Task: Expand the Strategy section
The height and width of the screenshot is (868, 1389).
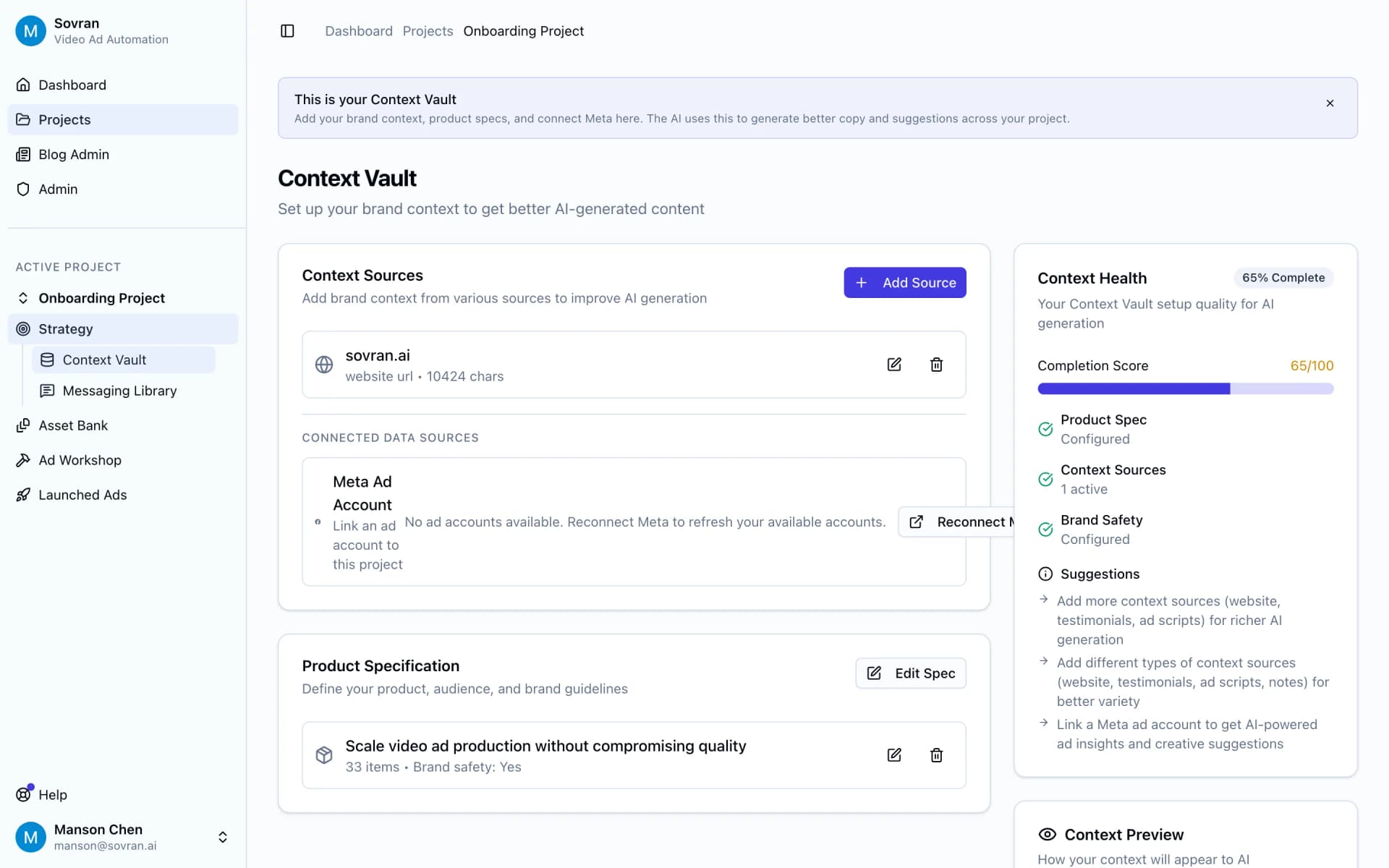Action: (x=24, y=328)
